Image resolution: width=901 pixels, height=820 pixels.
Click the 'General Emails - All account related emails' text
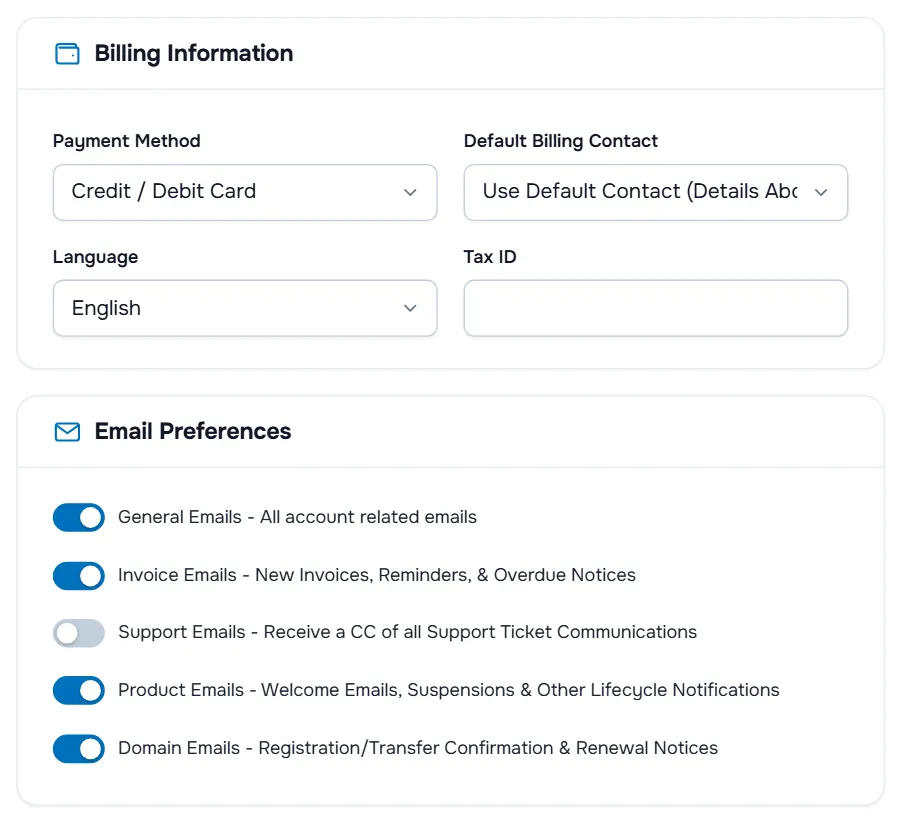297,517
